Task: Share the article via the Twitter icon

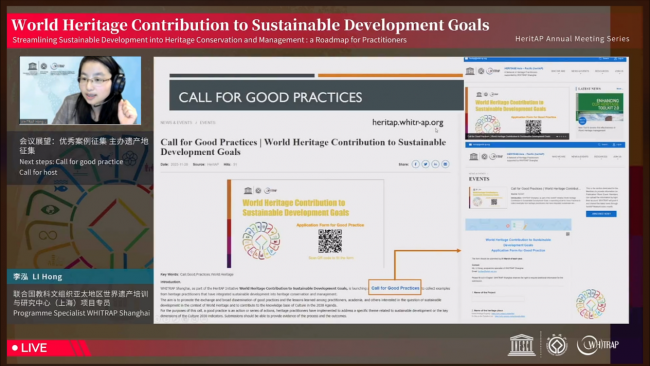Action: tap(425, 164)
